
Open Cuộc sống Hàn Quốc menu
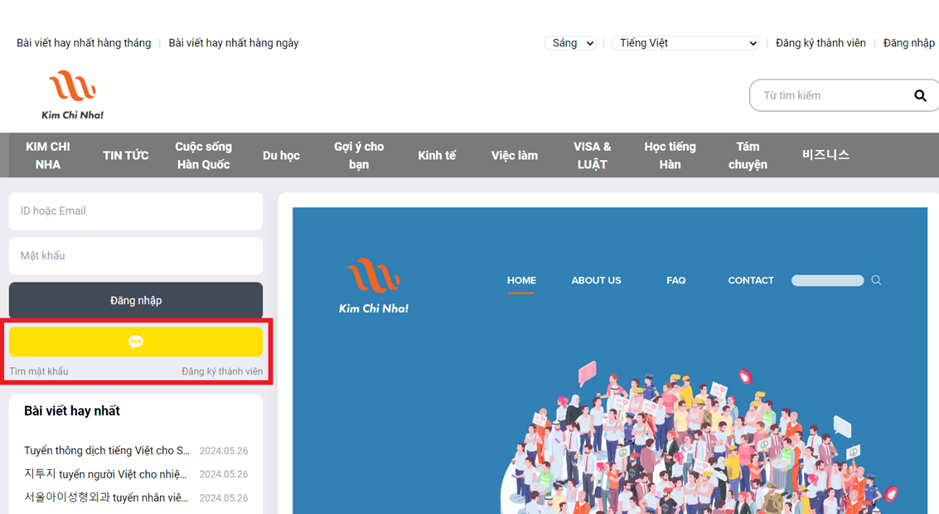[x=204, y=155]
